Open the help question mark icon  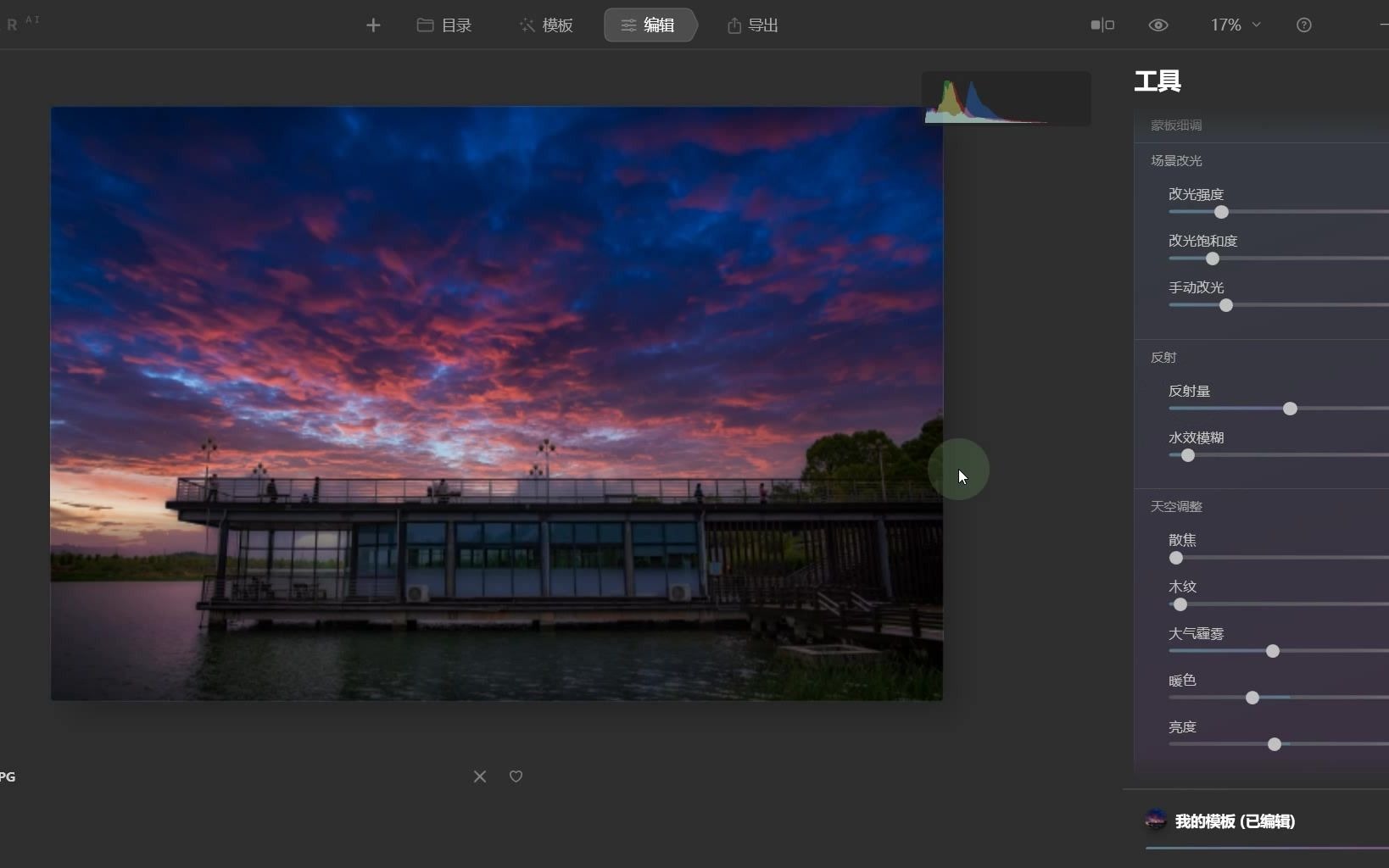(x=1304, y=25)
